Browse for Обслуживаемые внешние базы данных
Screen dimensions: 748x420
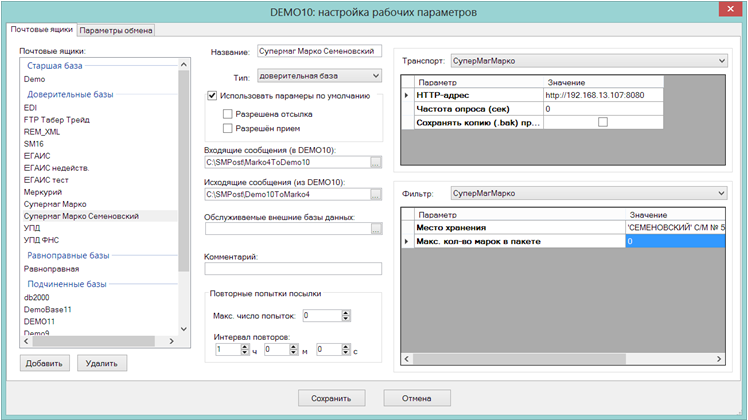click(x=376, y=229)
